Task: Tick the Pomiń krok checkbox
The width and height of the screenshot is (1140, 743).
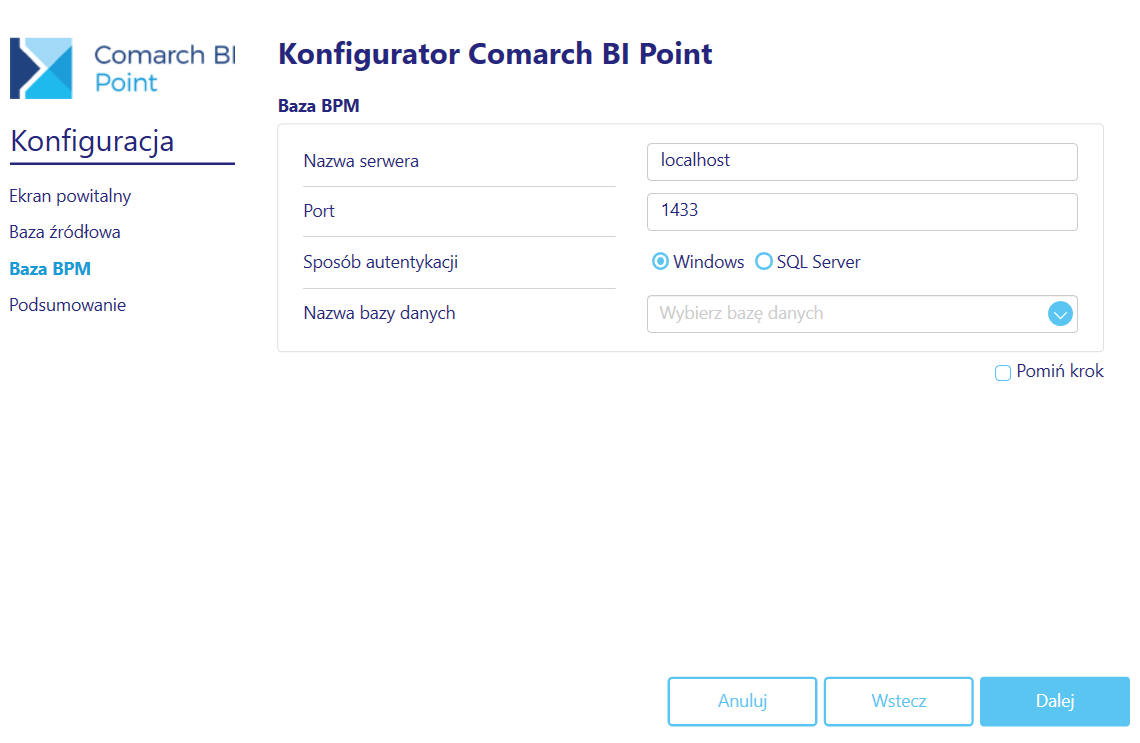Action: (x=1003, y=373)
